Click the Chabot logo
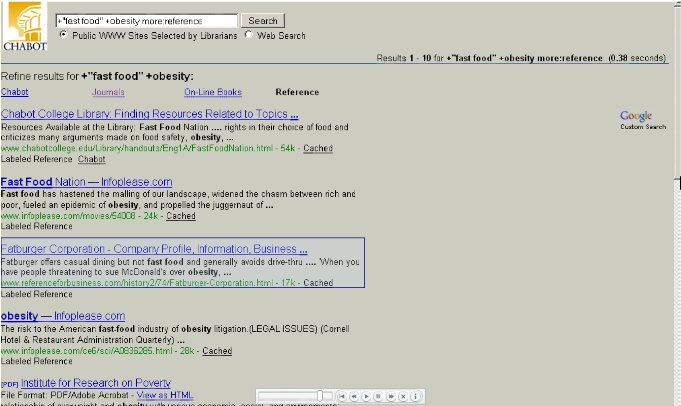Image resolution: width=681 pixels, height=406 pixels. click(25, 26)
